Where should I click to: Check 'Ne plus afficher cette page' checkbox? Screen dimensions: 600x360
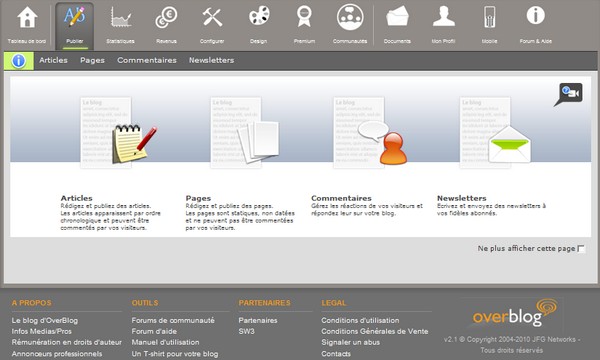pyautogui.click(x=581, y=249)
